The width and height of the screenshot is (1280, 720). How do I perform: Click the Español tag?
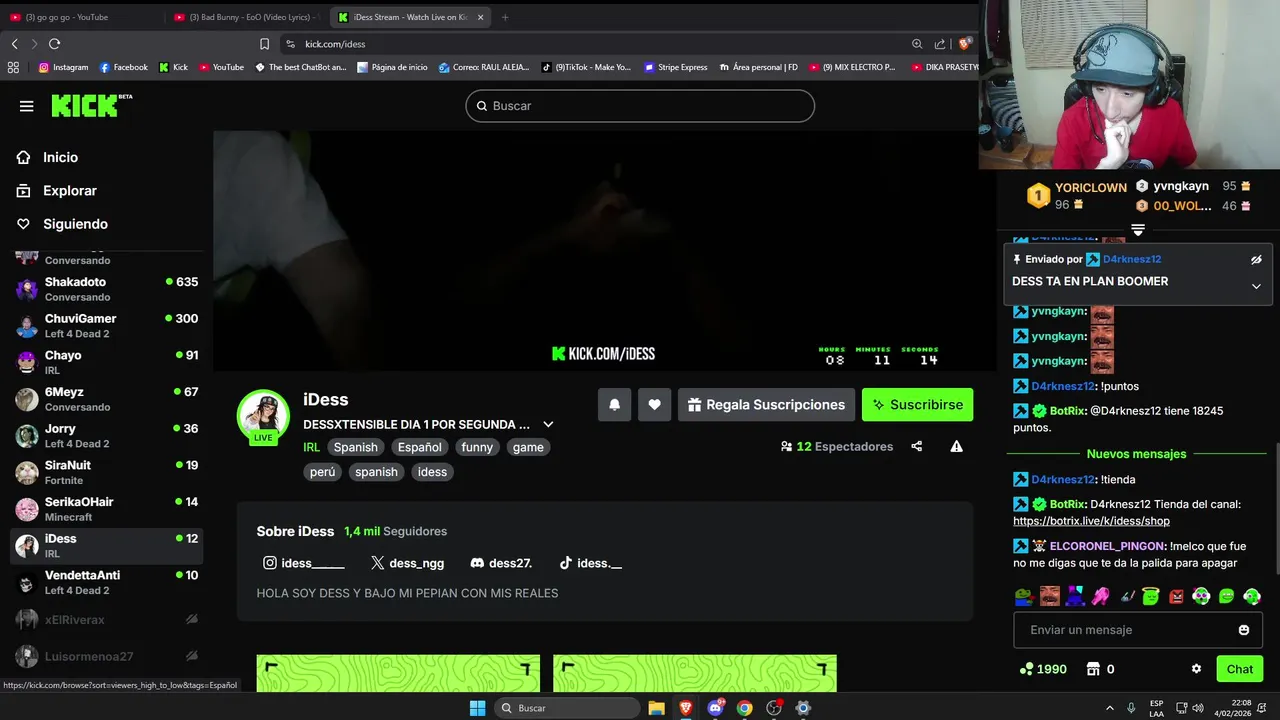click(419, 447)
